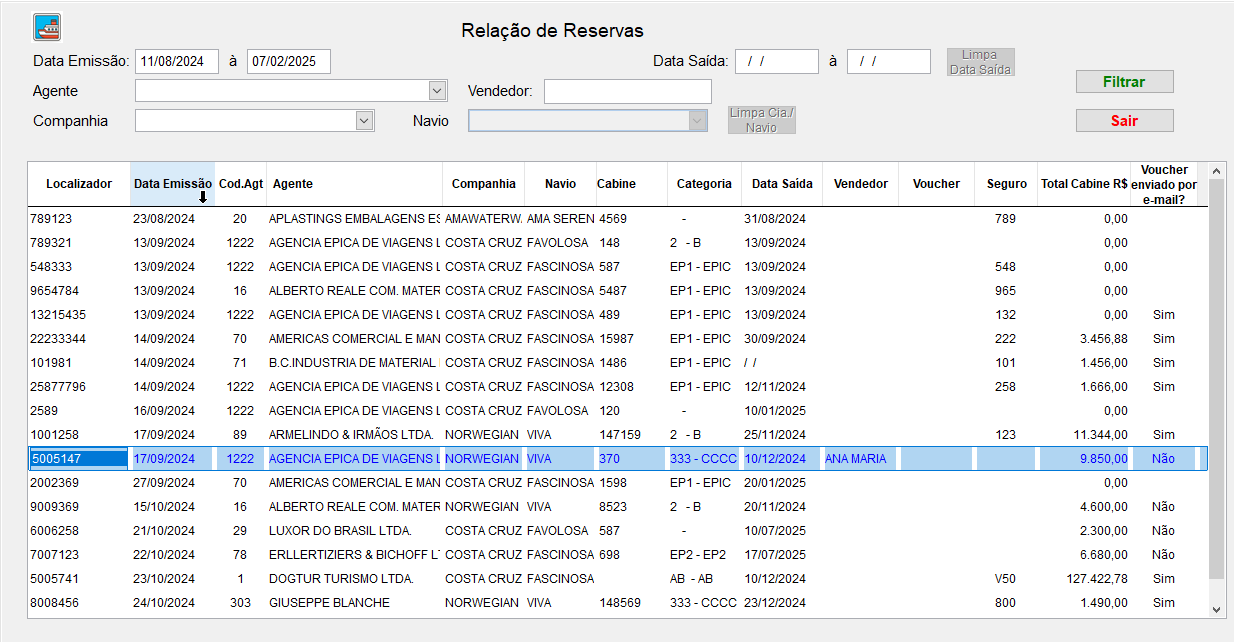This screenshot has width=1234, height=642.
Task: Select the DOGTUR TURISMO LTDA. row
Action: 340,579
